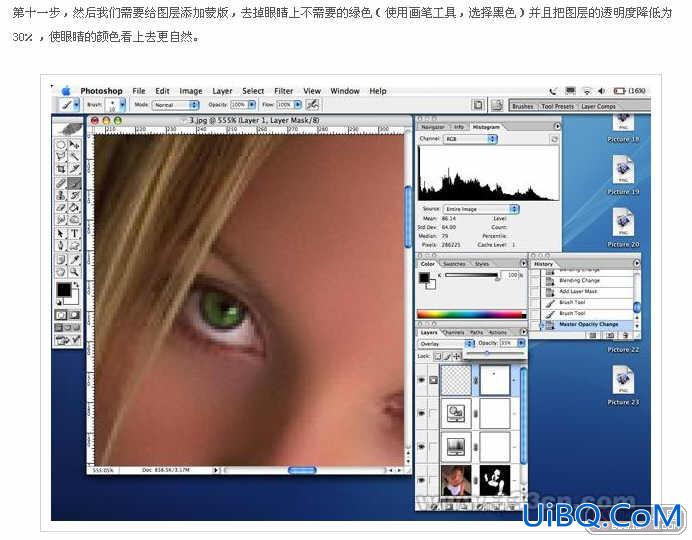Open layer blend mode Overlay dropdown

point(446,343)
